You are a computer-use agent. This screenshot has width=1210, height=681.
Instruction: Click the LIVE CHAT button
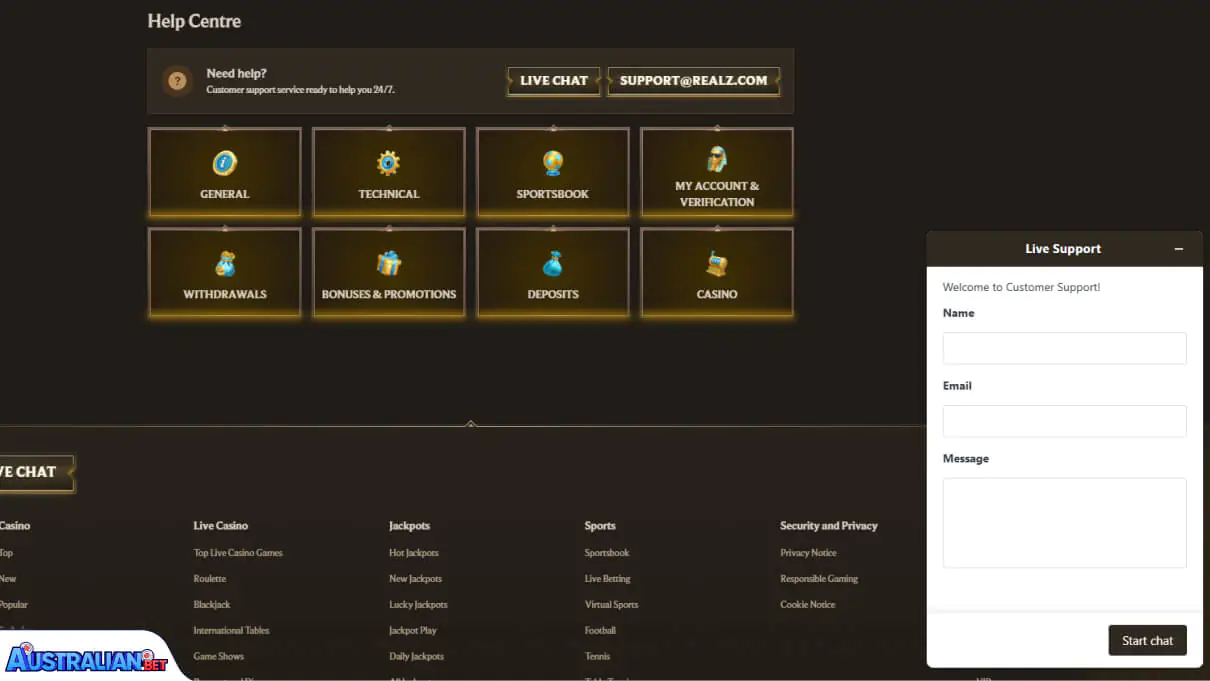(x=553, y=81)
